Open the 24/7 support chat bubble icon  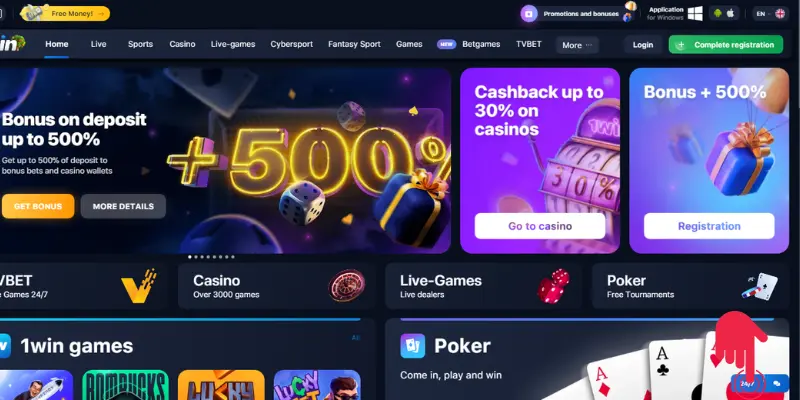point(777,383)
